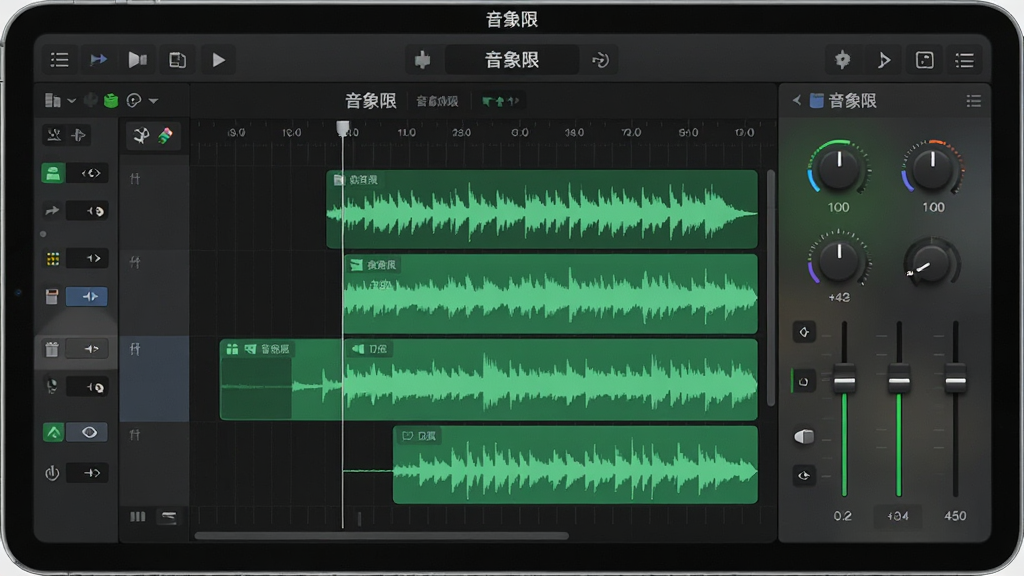Viewport: 1024px width, 576px height.
Task: Start playback with the play triangle button
Action: pos(219,60)
